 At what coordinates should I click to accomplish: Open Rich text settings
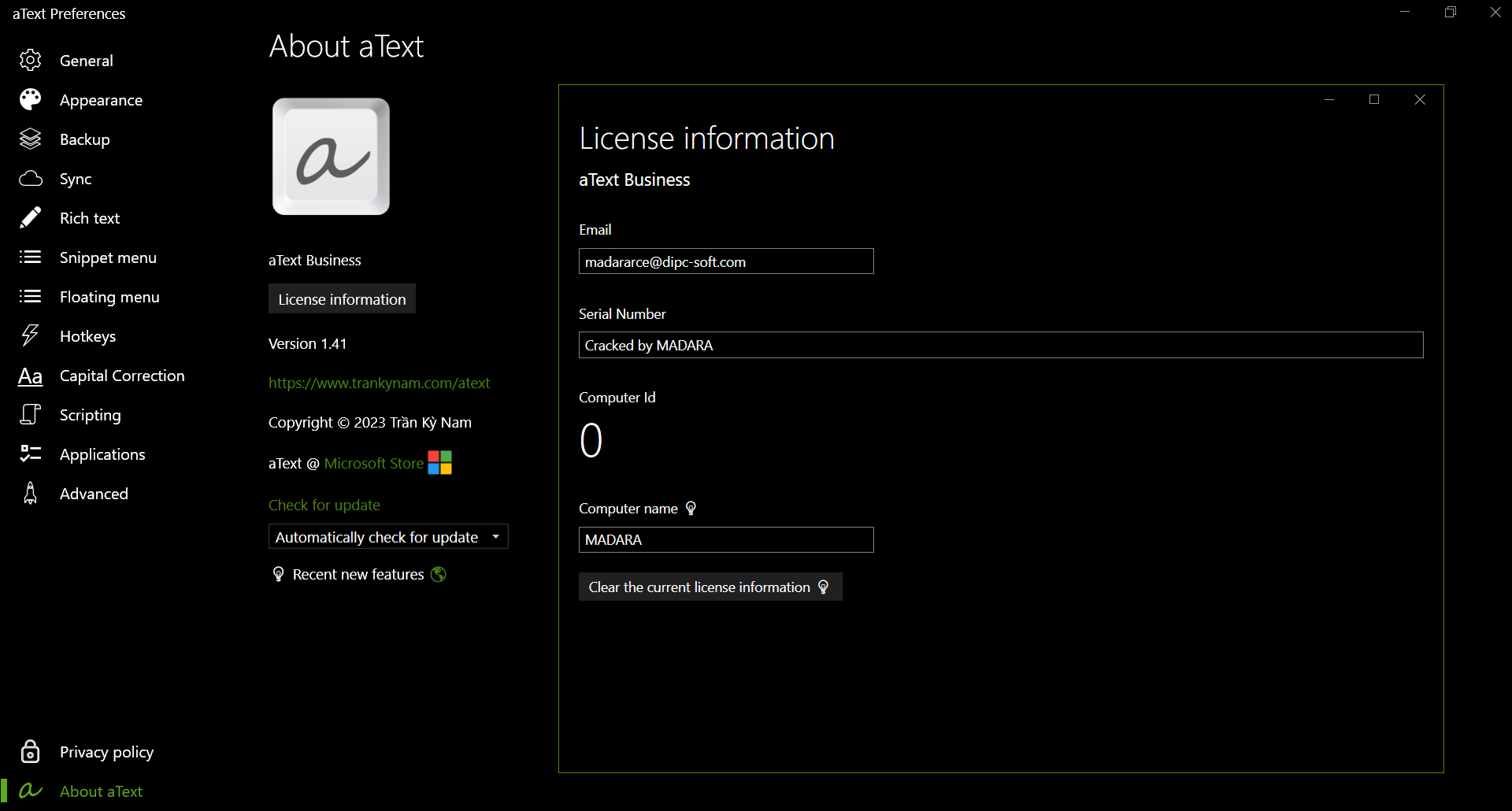point(90,217)
